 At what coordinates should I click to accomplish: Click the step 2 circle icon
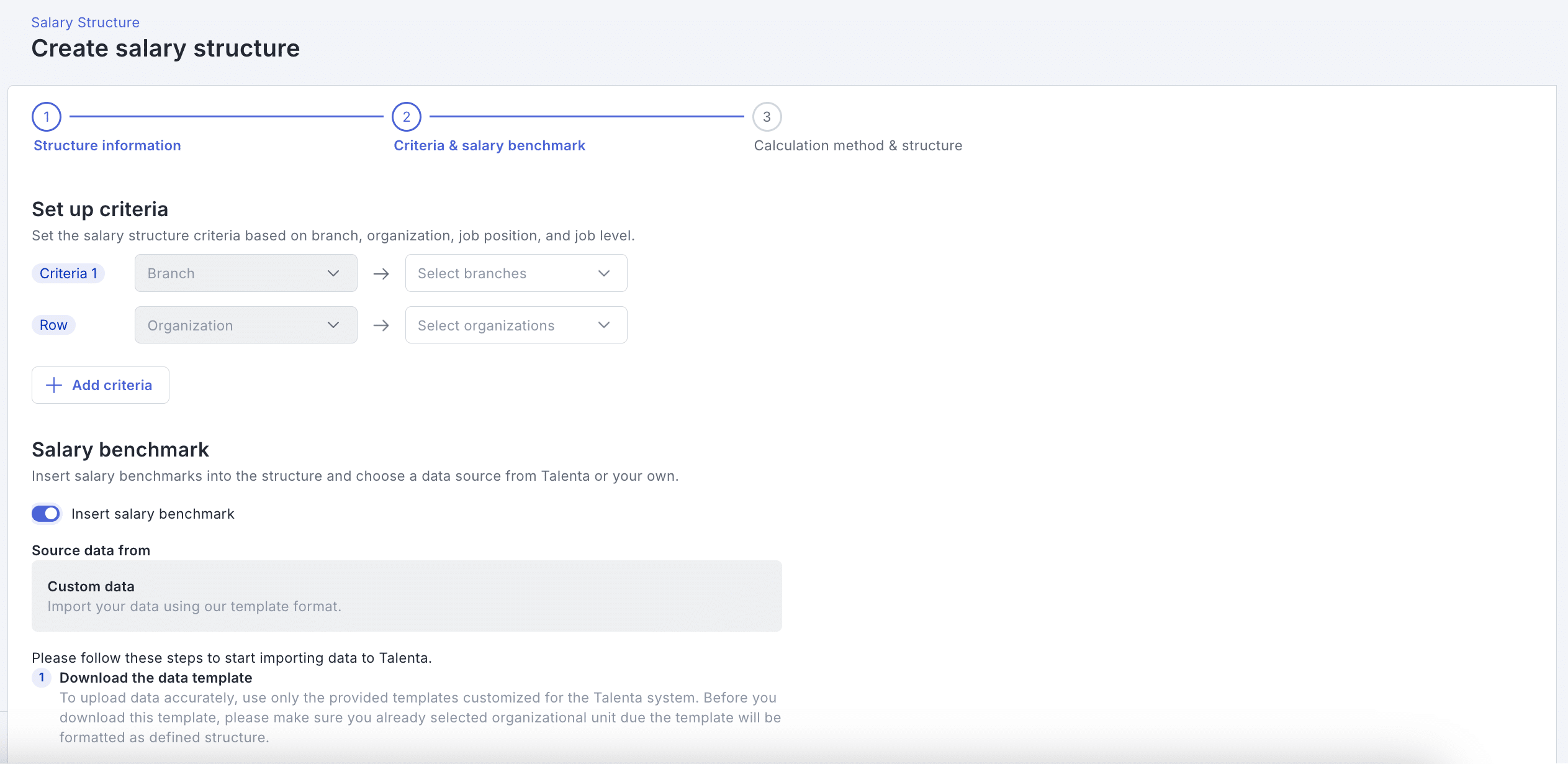[407, 117]
